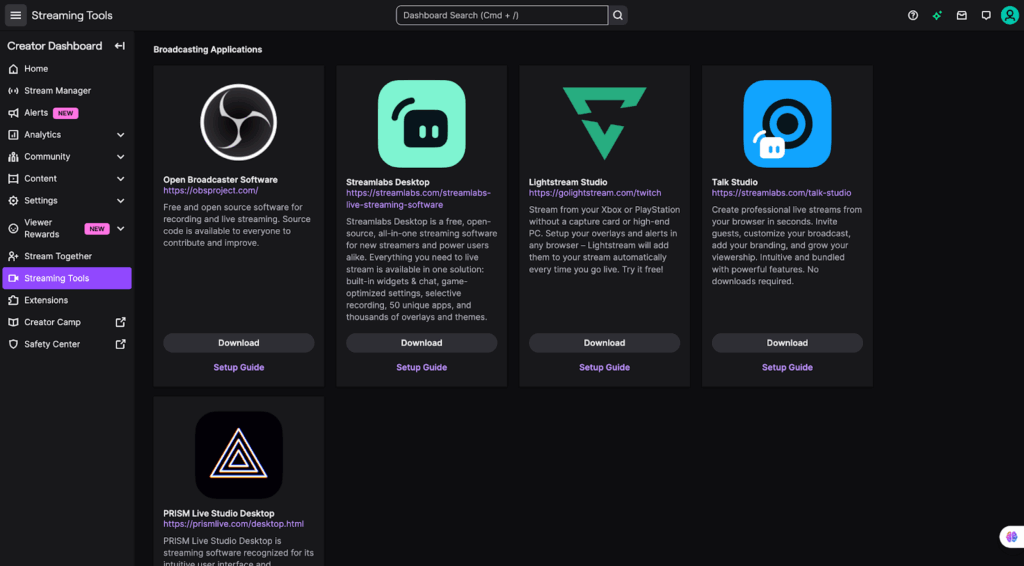Download Open Broadcaster Software
The height and width of the screenshot is (566, 1024).
pyautogui.click(x=238, y=343)
